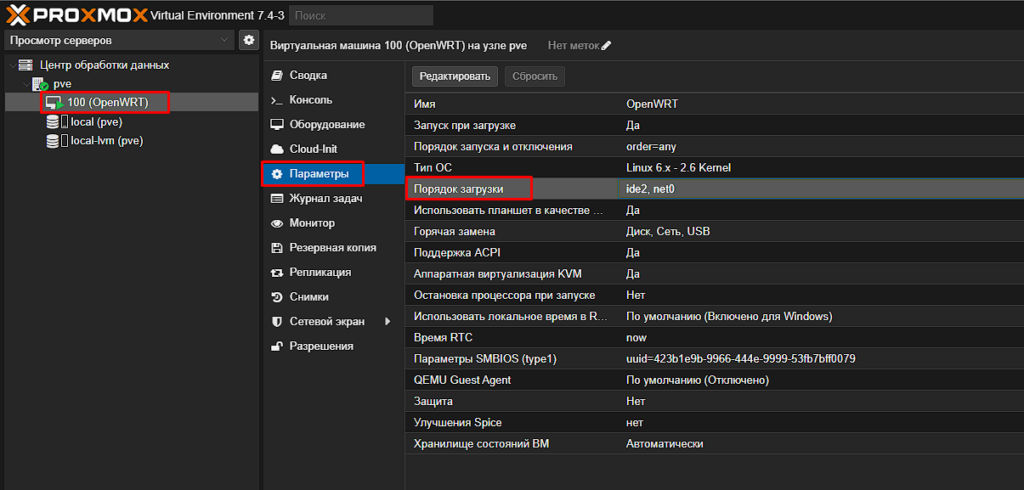The height and width of the screenshot is (490, 1024).
Task: Switch to the Оборудование tab
Action: click(x=334, y=125)
